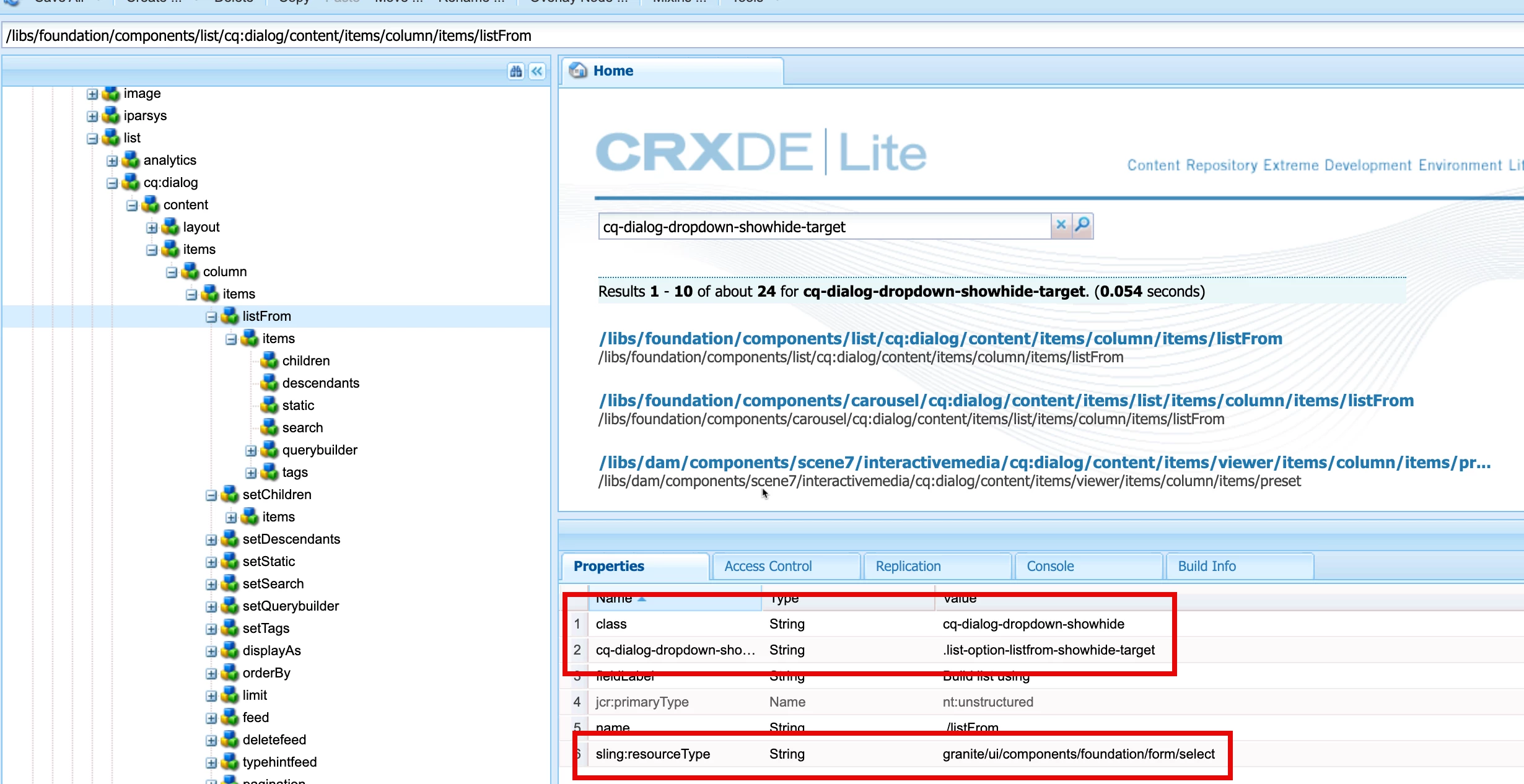Click the node icon next to descendants
This screenshot has height=784, width=1524.
[x=269, y=383]
